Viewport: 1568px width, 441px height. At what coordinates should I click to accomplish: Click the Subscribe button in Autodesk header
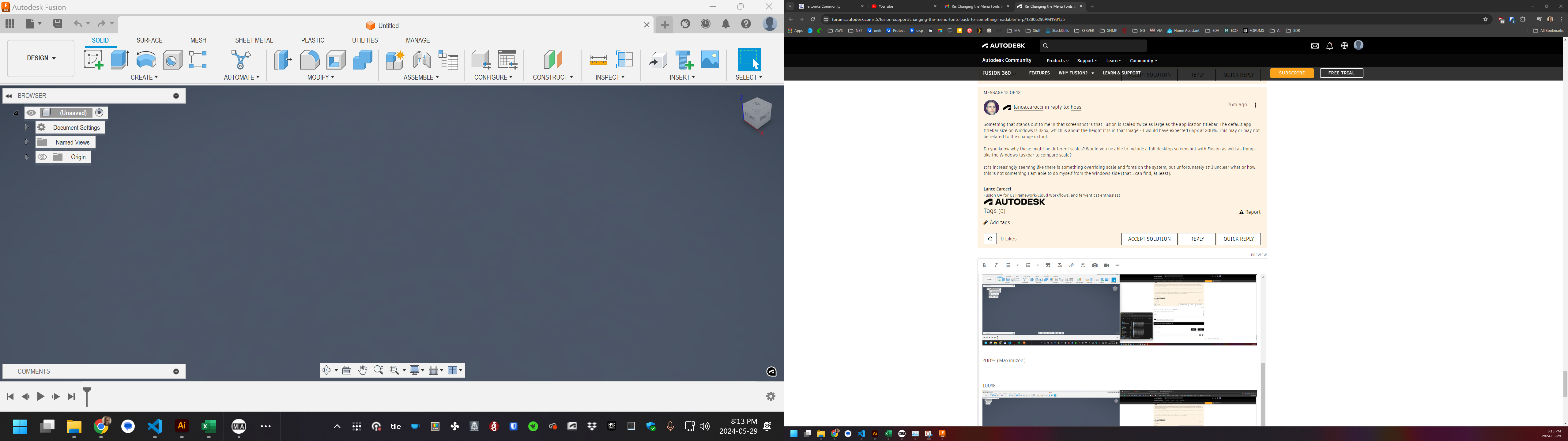point(1292,73)
